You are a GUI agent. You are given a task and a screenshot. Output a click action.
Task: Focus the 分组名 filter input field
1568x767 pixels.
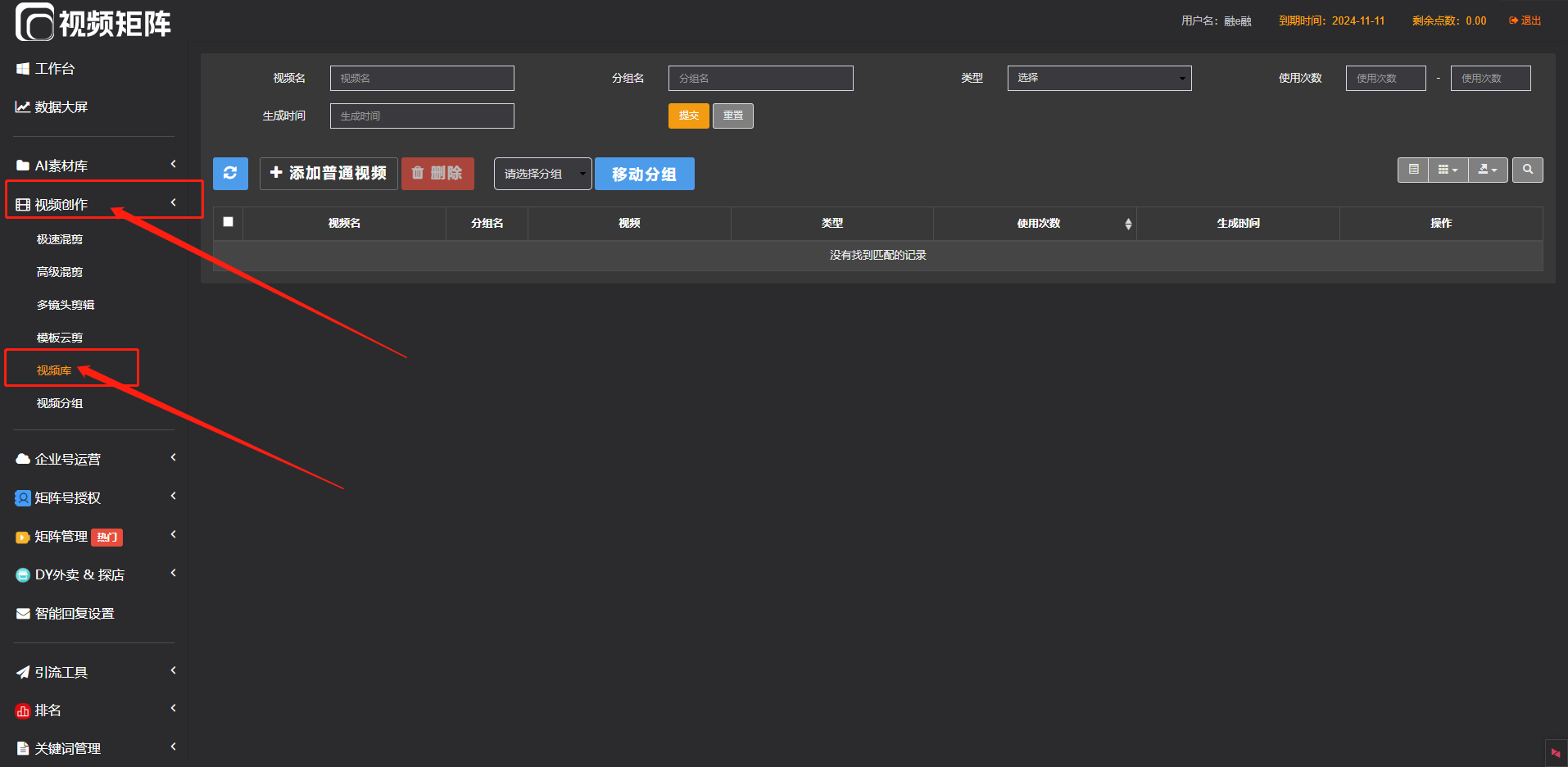coord(761,78)
